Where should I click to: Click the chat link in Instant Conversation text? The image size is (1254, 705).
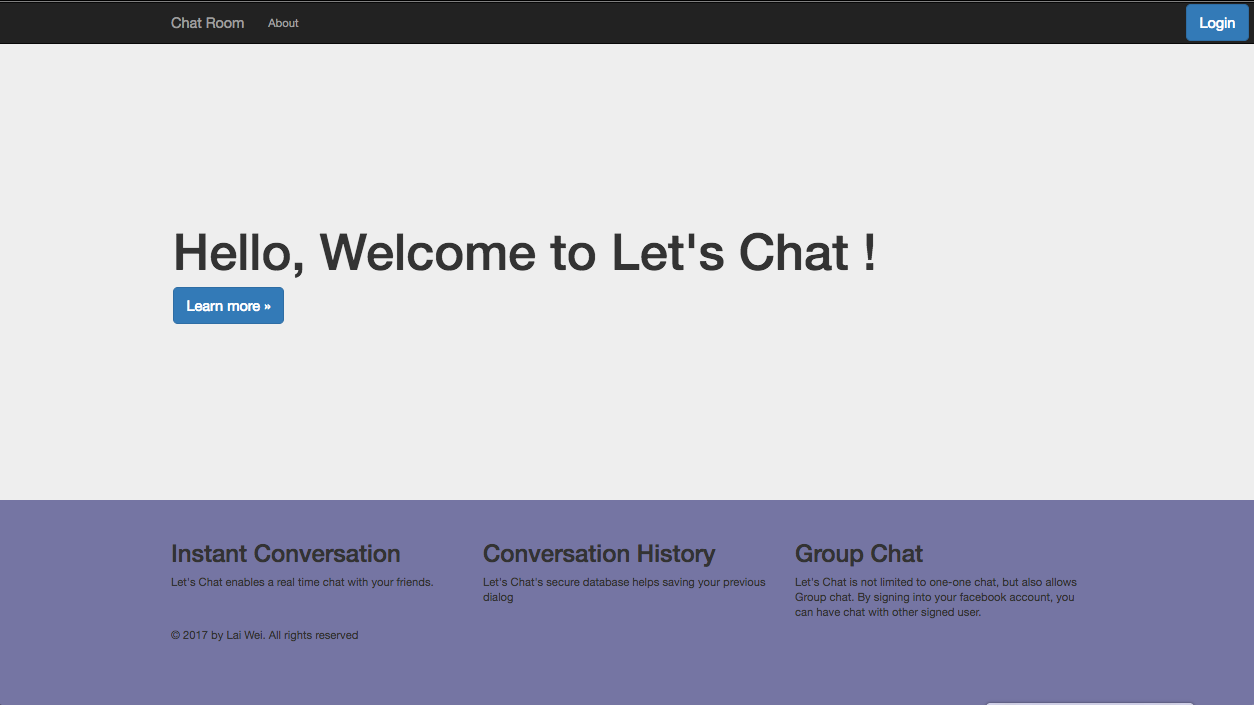[x=333, y=581]
